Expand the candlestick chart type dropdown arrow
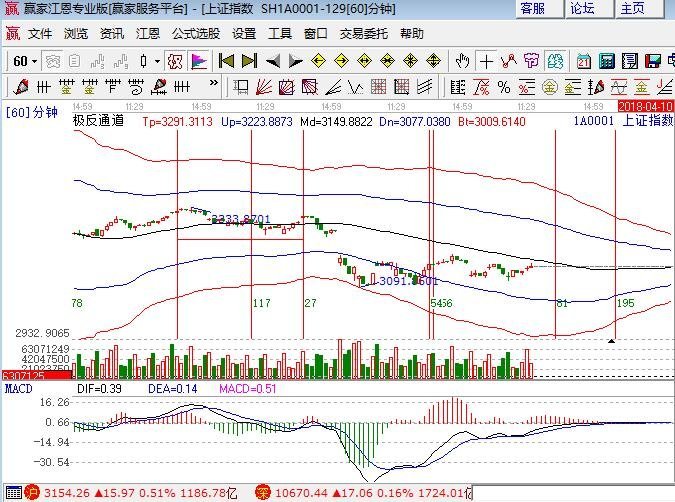Image resolution: width=675 pixels, height=502 pixels. point(158,62)
